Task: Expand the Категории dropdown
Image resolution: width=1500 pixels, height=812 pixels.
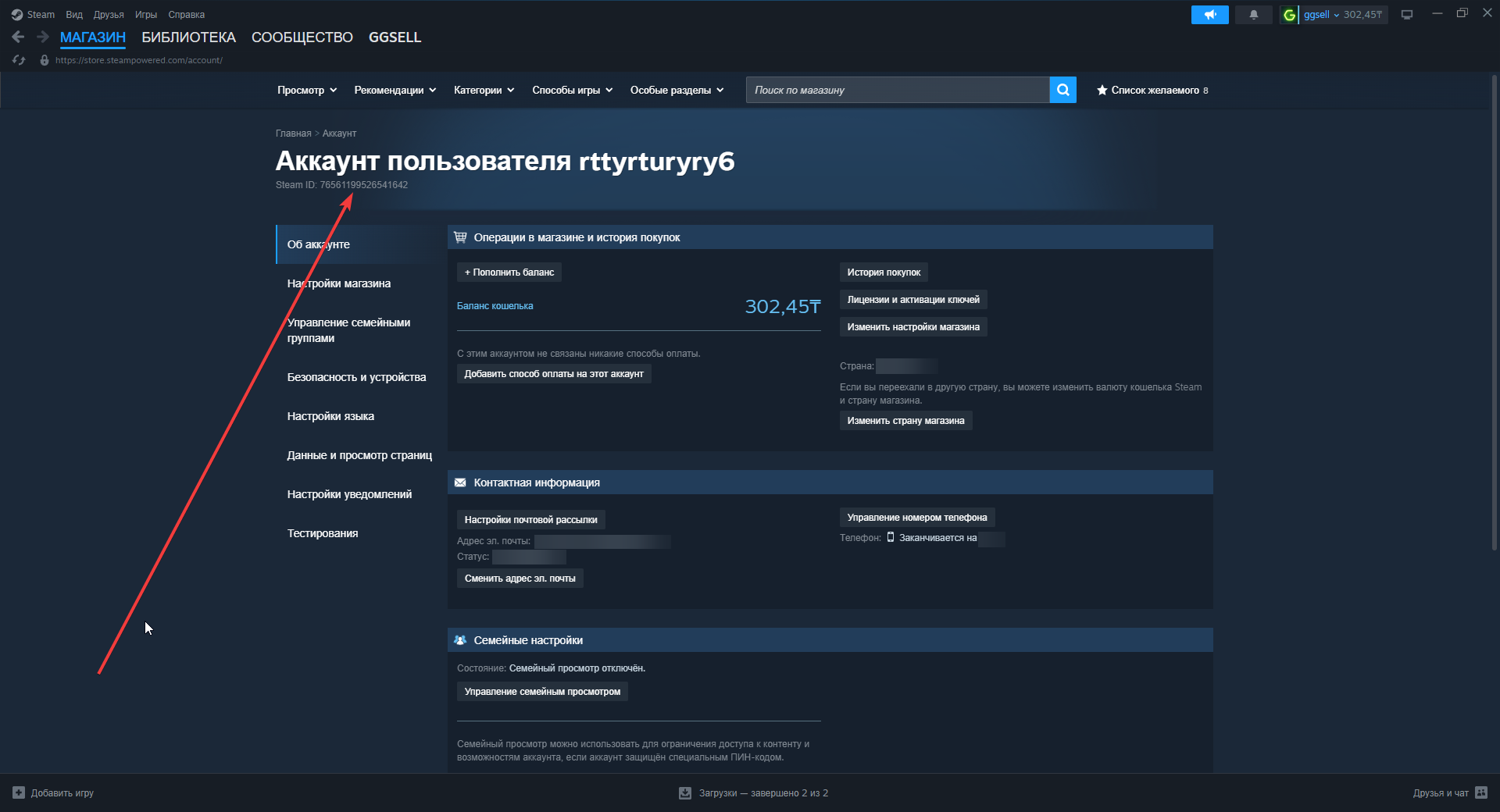Action: click(484, 91)
